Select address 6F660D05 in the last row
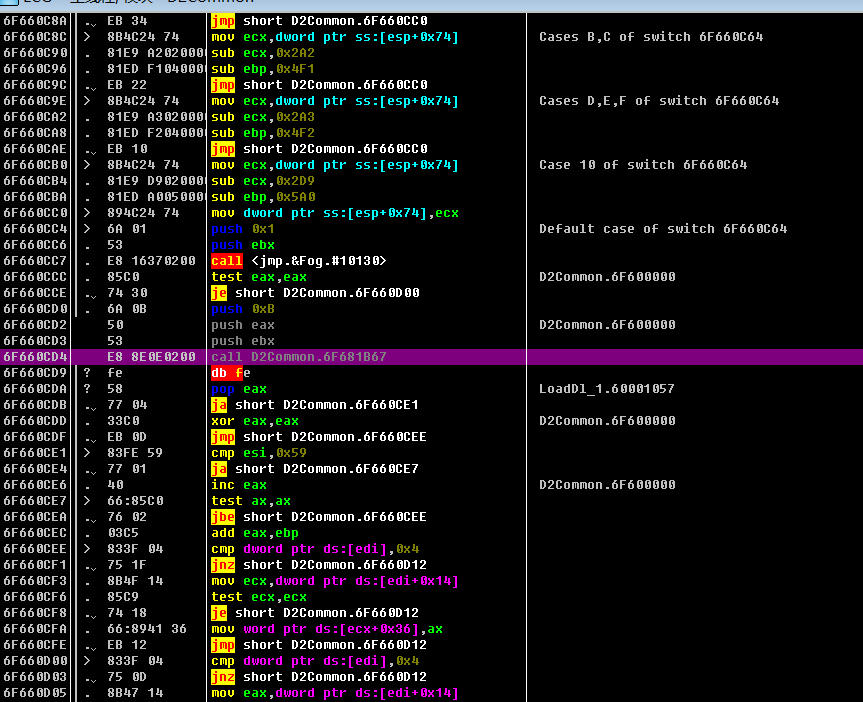 (35, 693)
